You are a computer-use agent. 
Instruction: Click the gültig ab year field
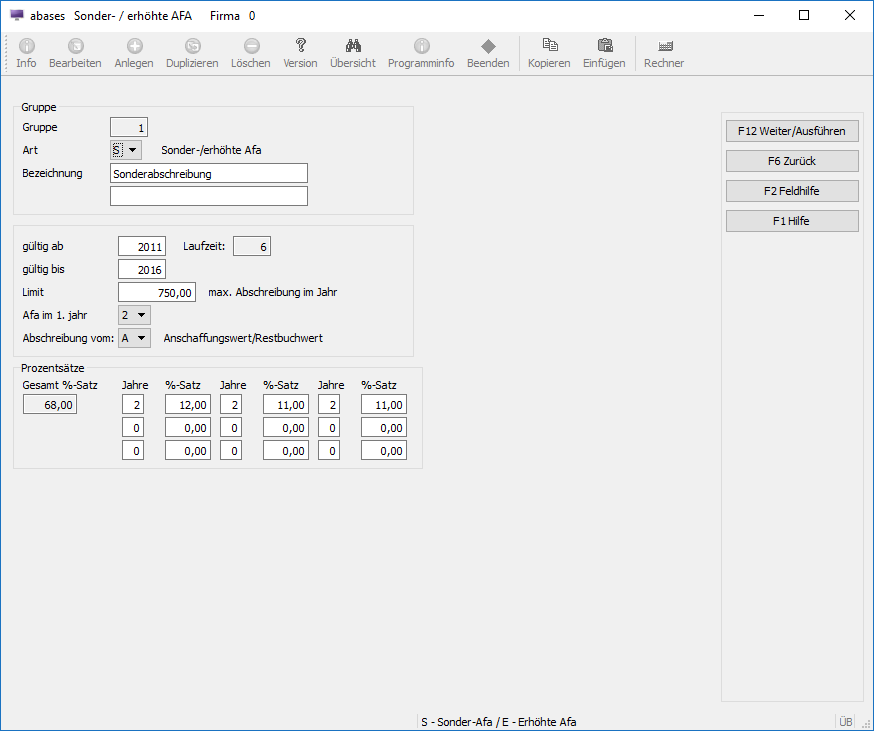click(141, 246)
